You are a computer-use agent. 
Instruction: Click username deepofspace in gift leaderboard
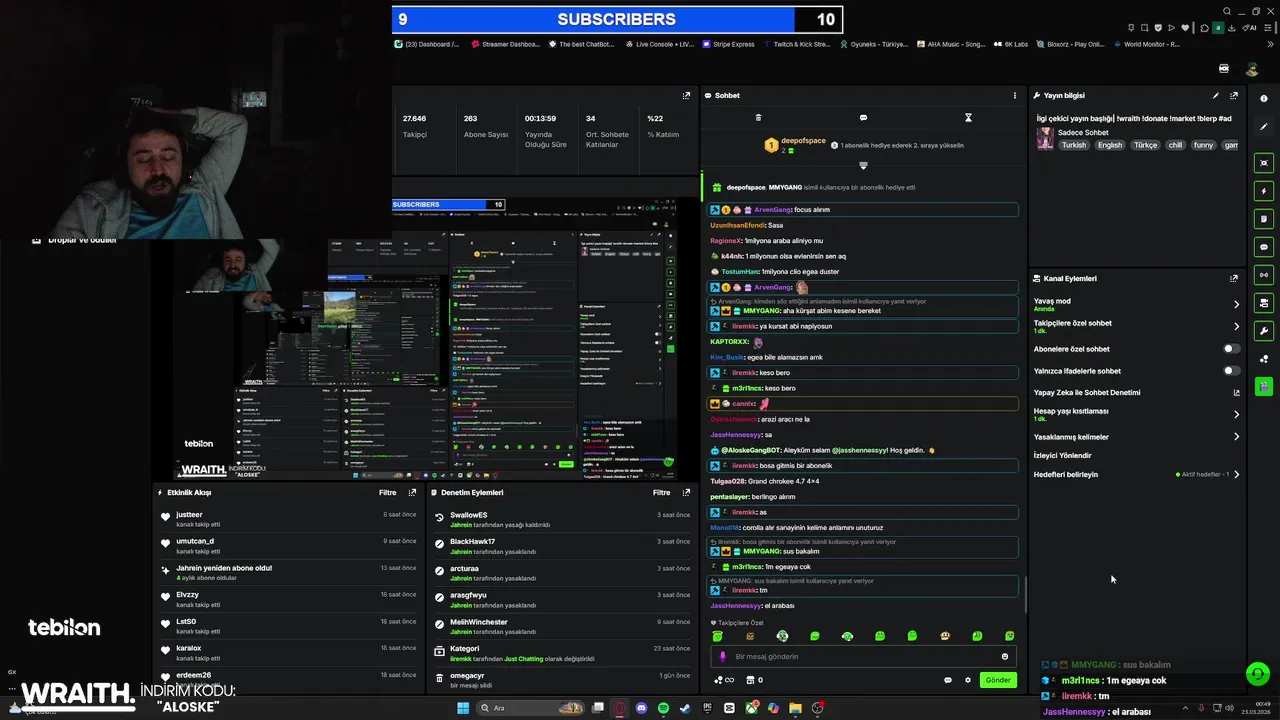point(803,141)
